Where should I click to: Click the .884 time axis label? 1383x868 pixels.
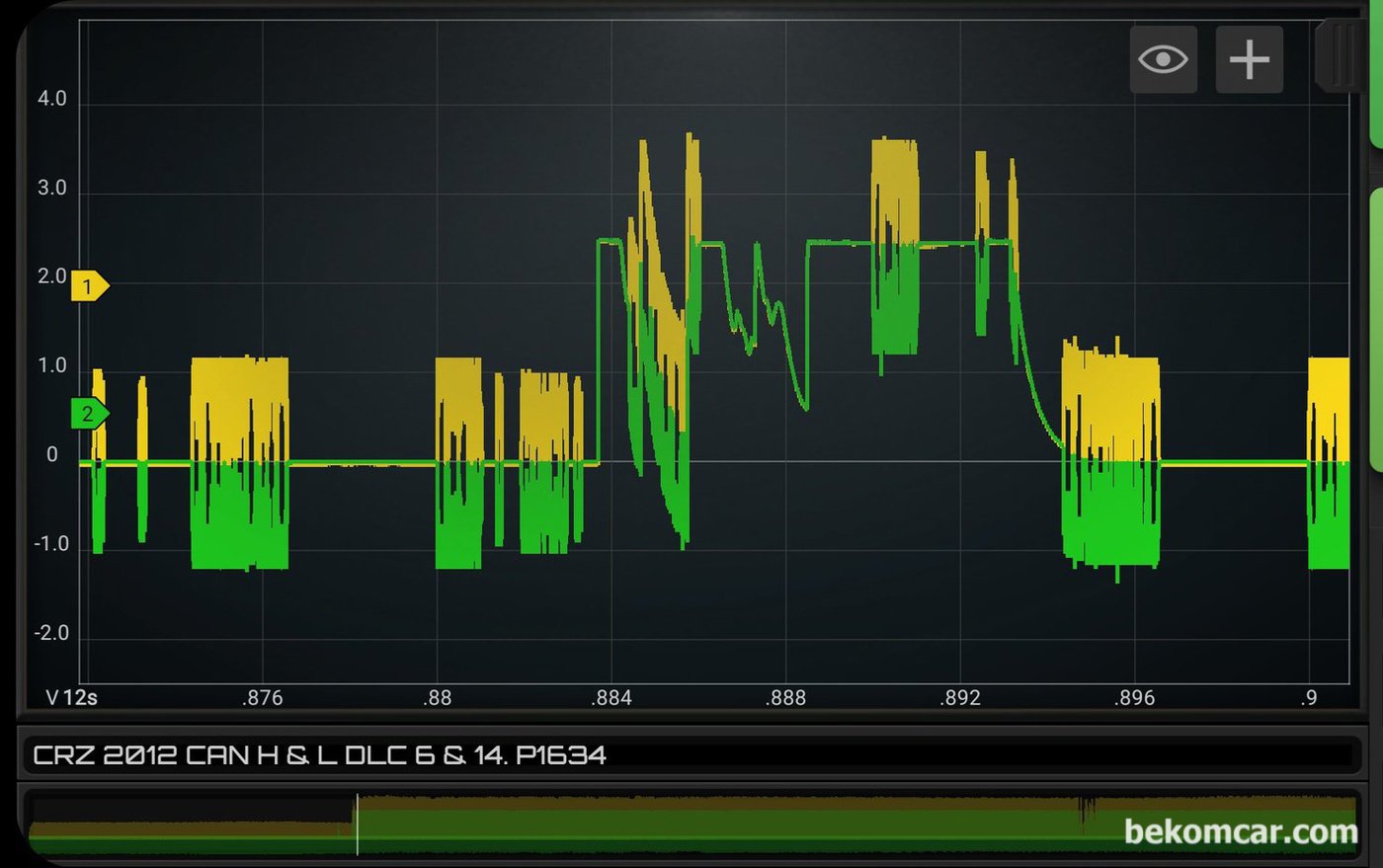(610, 698)
